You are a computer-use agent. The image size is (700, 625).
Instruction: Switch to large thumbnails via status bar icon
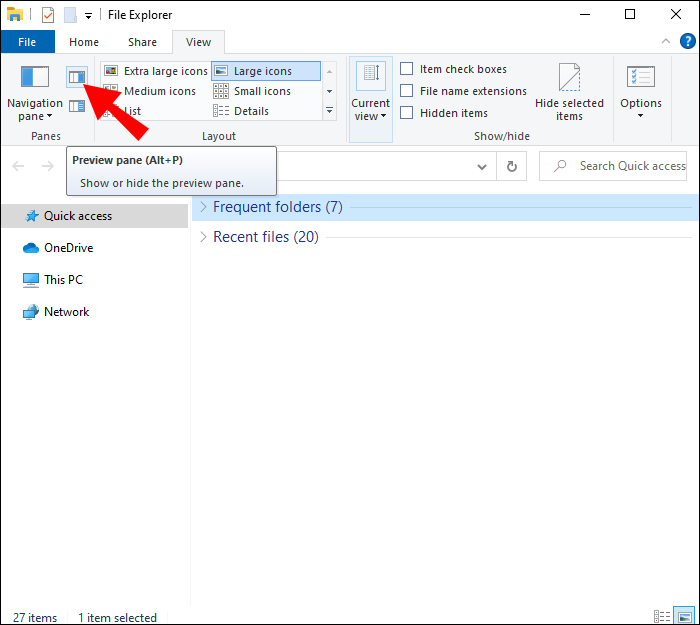684,617
